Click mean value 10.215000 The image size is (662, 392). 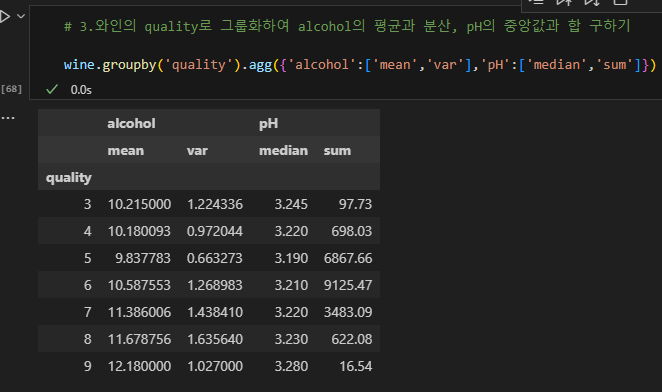click(139, 204)
